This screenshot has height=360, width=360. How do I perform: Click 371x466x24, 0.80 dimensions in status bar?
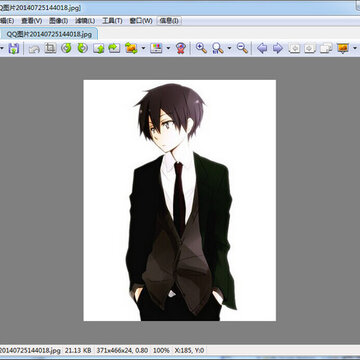tap(122, 350)
